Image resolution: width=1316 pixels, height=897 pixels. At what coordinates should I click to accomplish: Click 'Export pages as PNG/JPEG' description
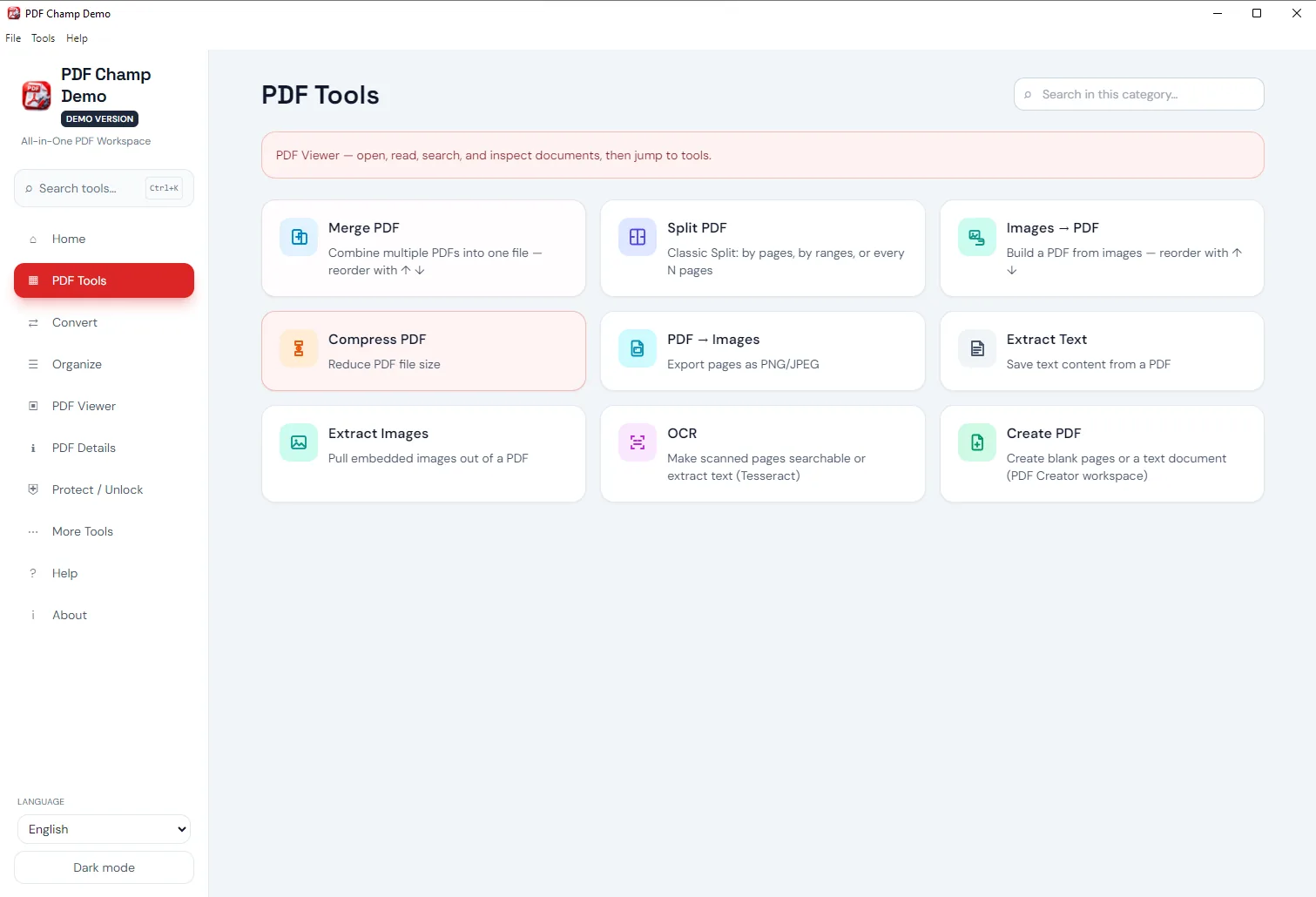pyautogui.click(x=743, y=364)
